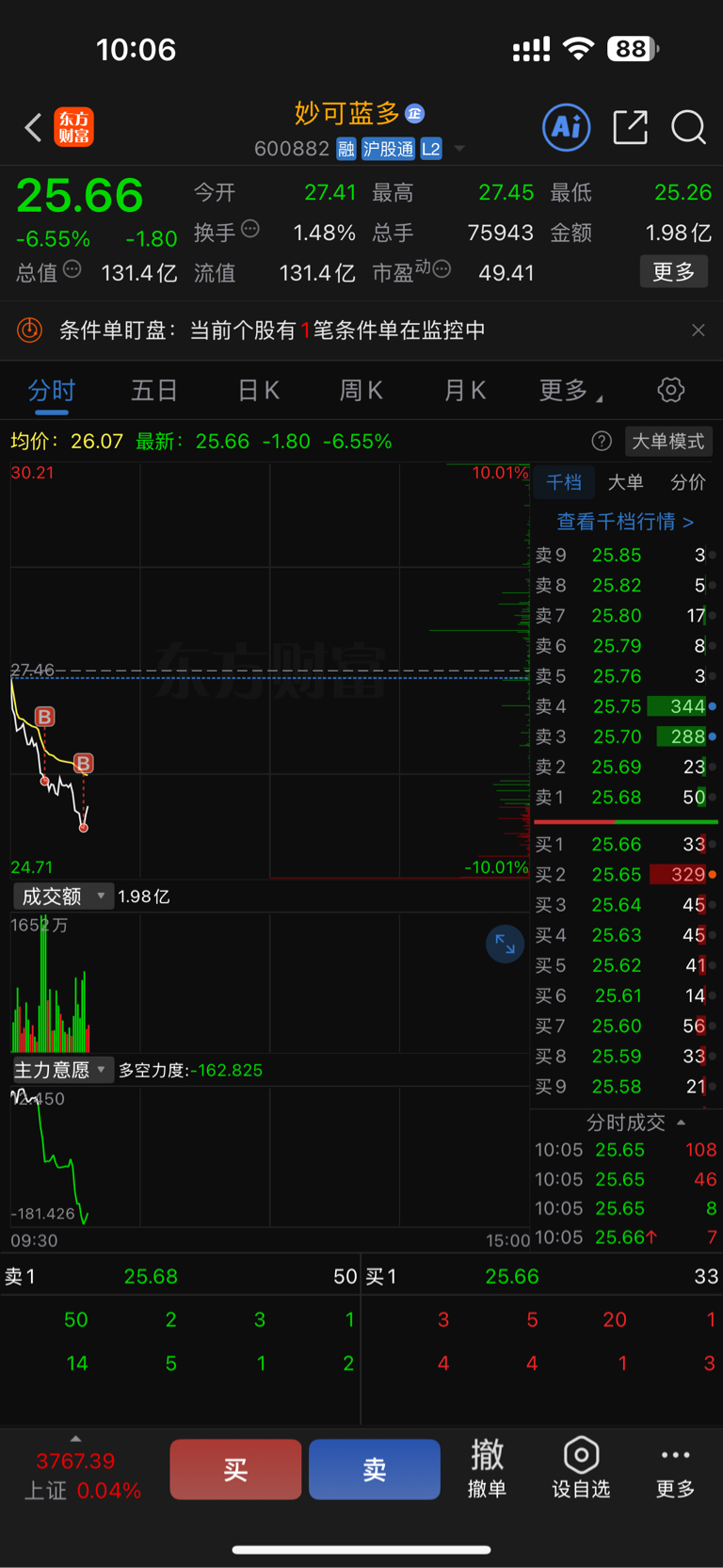Tap the 多空力度 -162.825 value
This screenshot has height=1568, width=723.
pyautogui.click(x=190, y=1070)
